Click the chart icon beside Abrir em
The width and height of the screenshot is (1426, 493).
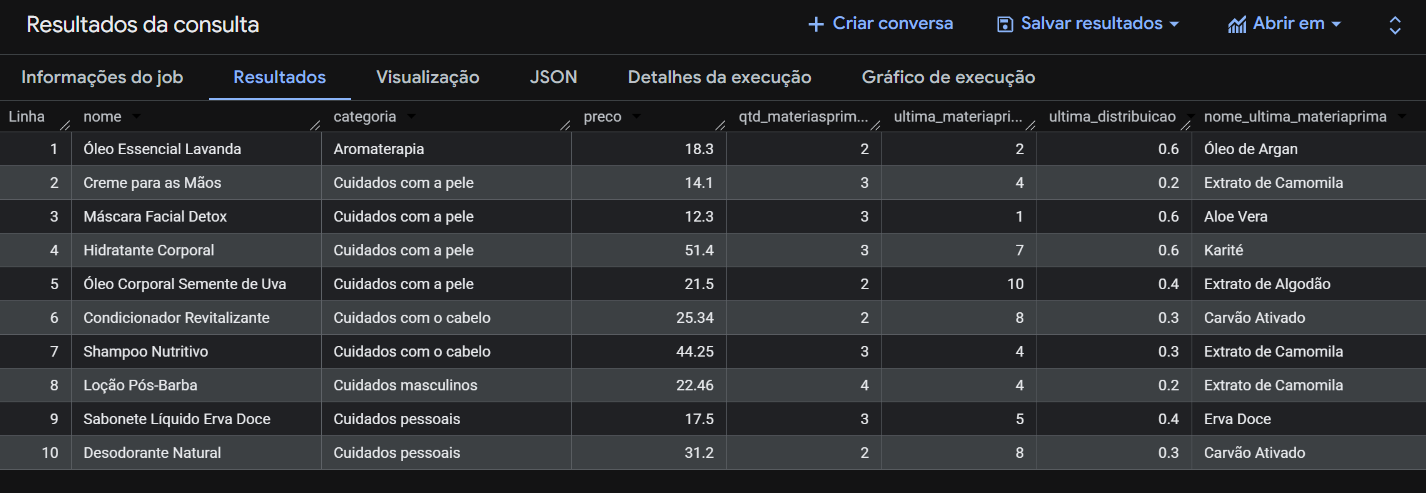click(x=1237, y=24)
